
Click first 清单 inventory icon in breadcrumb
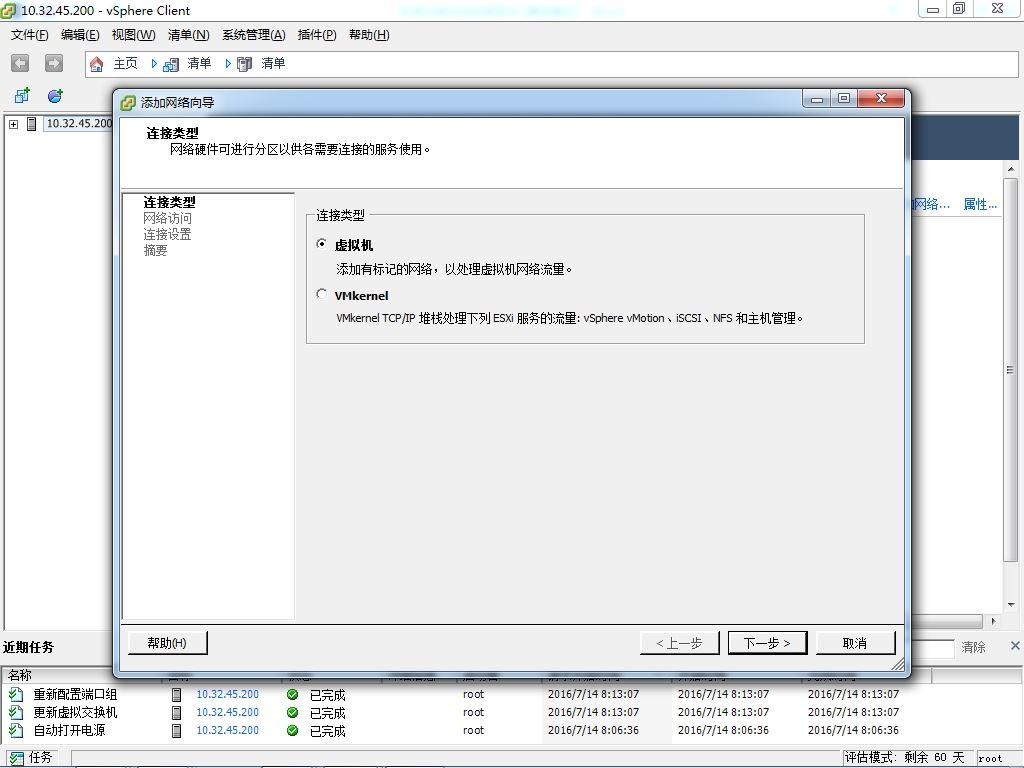point(171,64)
